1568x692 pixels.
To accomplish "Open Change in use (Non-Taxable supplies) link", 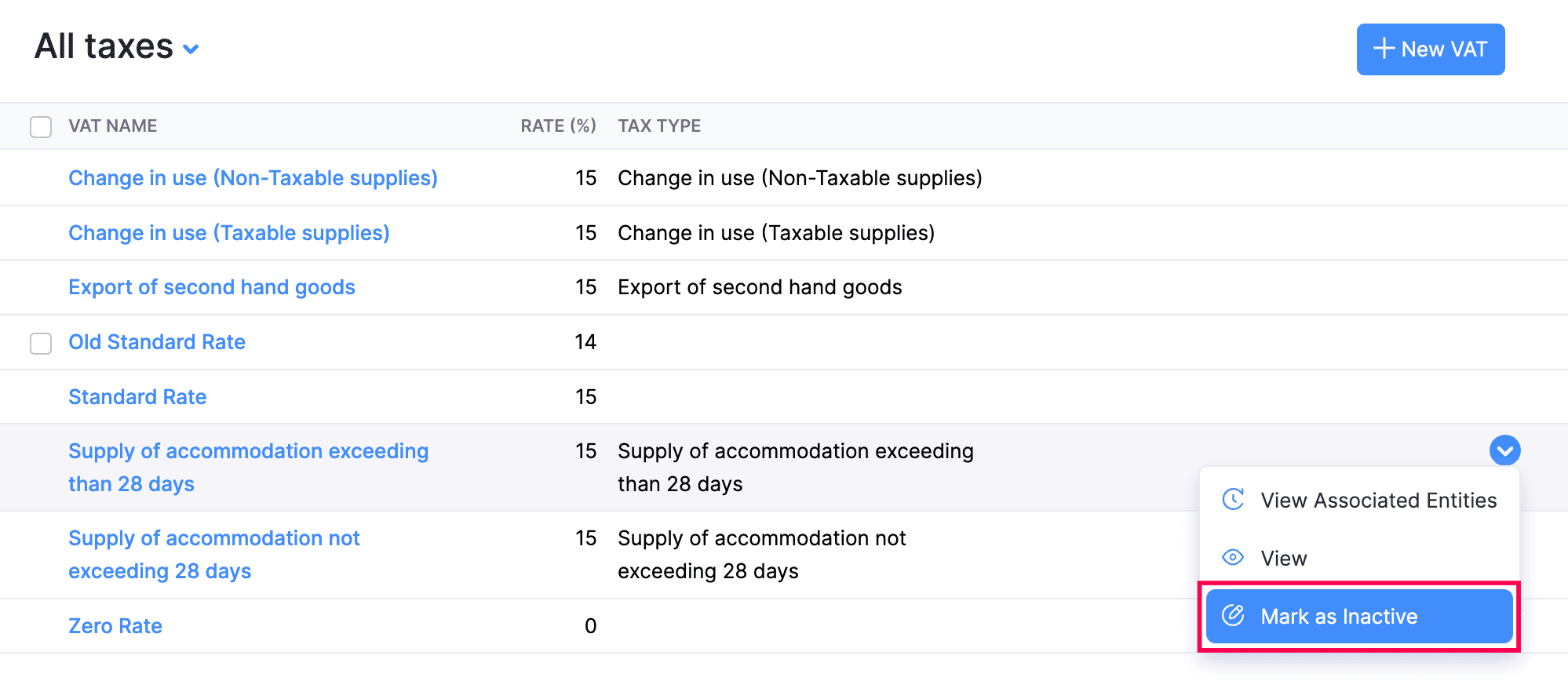I will 253,178.
